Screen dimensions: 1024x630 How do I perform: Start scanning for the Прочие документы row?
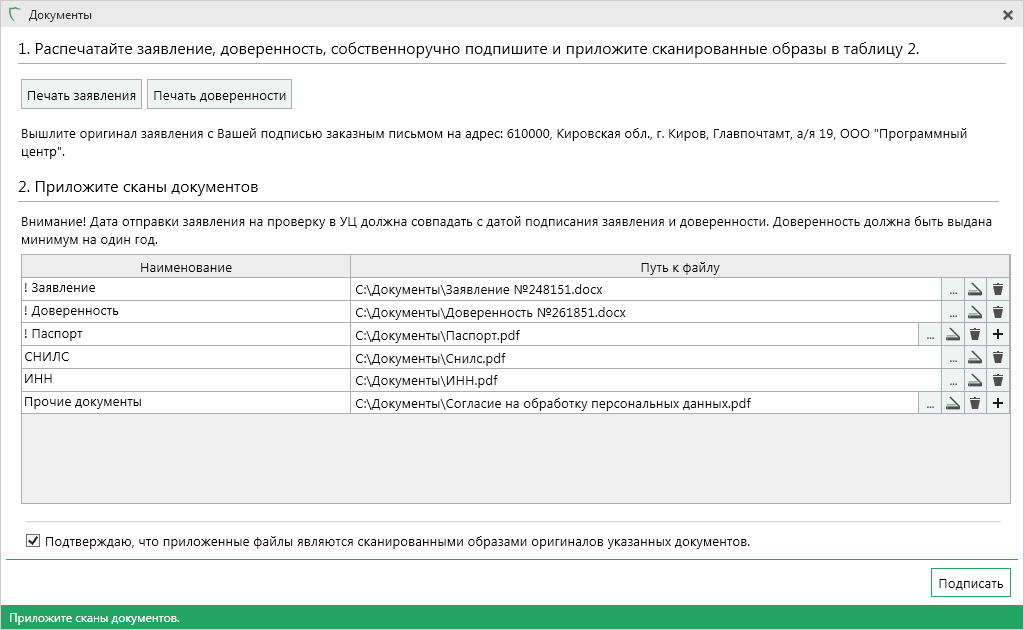click(x=952, y=403)
